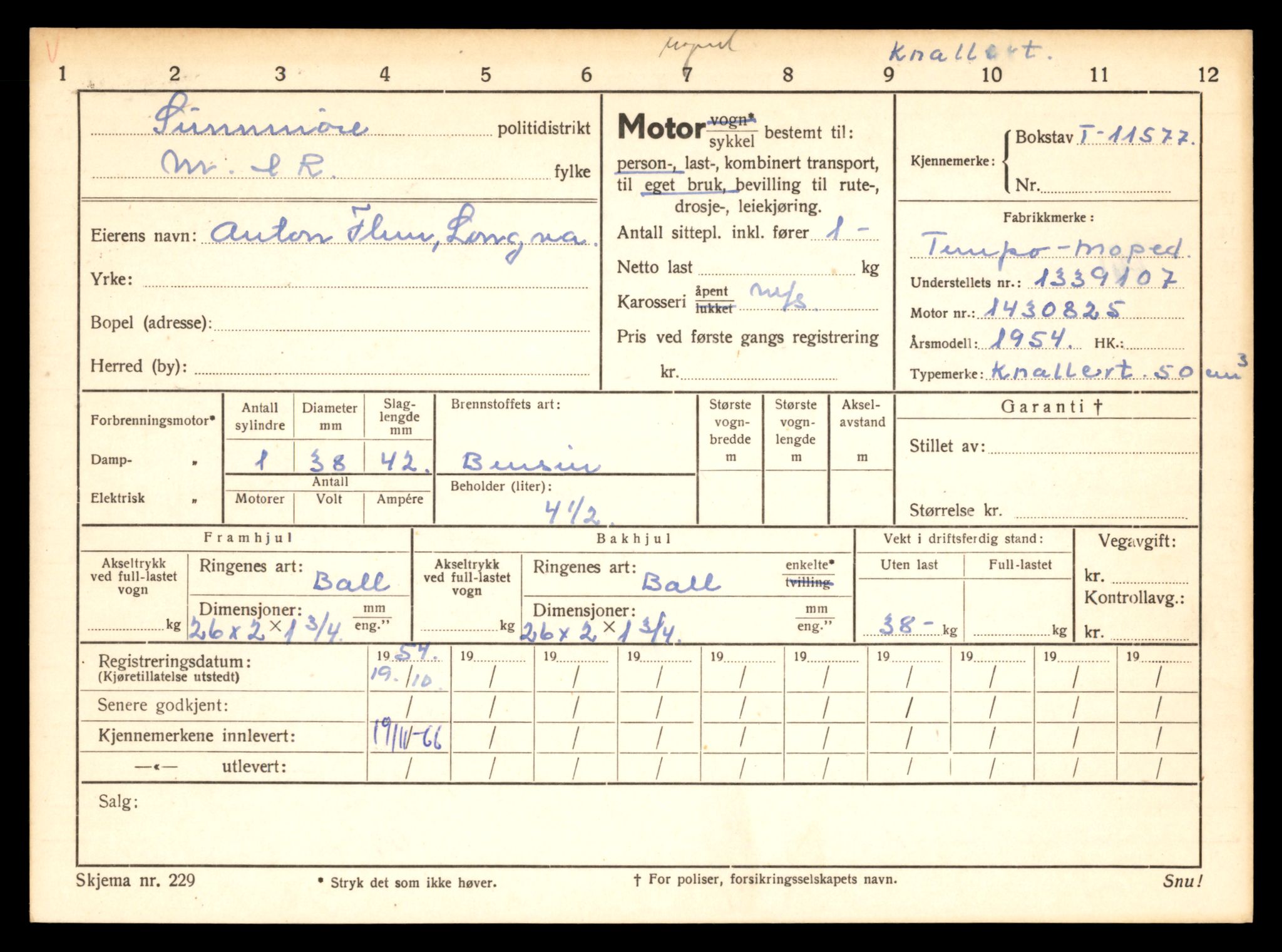Click the 'Elektrisk' label
Viewport: 1282px width, 952px height.
click(x=117, y=498)
